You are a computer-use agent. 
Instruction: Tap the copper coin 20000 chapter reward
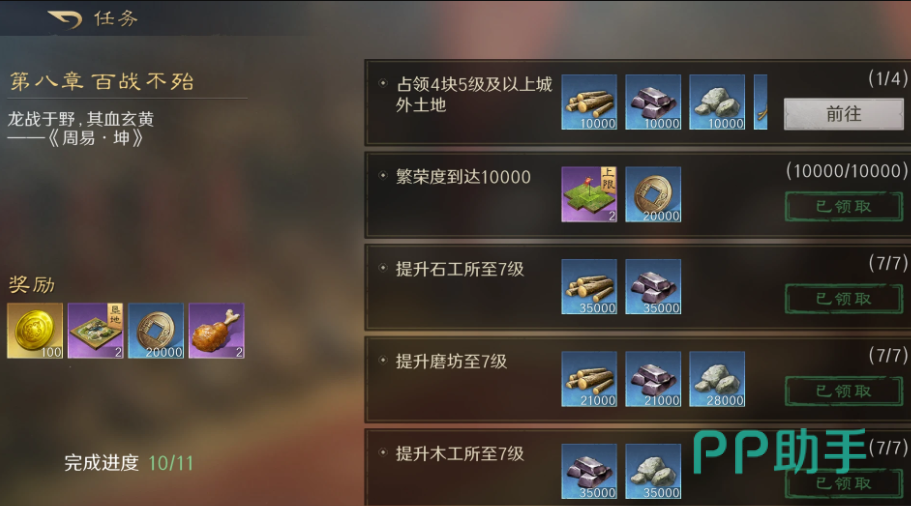[156, 331]
